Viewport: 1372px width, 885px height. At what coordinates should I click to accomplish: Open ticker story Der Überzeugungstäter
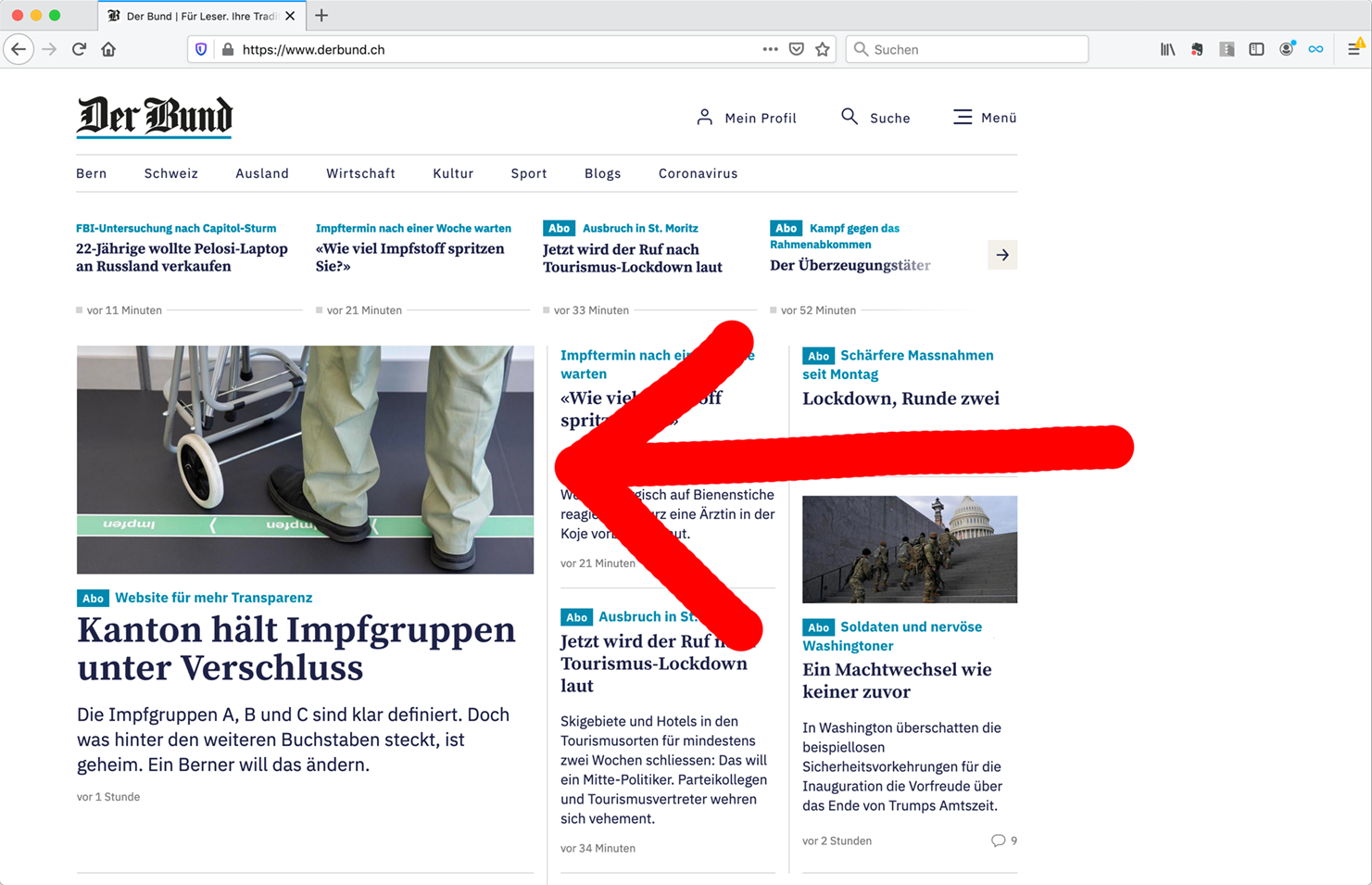tap(850, 265)
